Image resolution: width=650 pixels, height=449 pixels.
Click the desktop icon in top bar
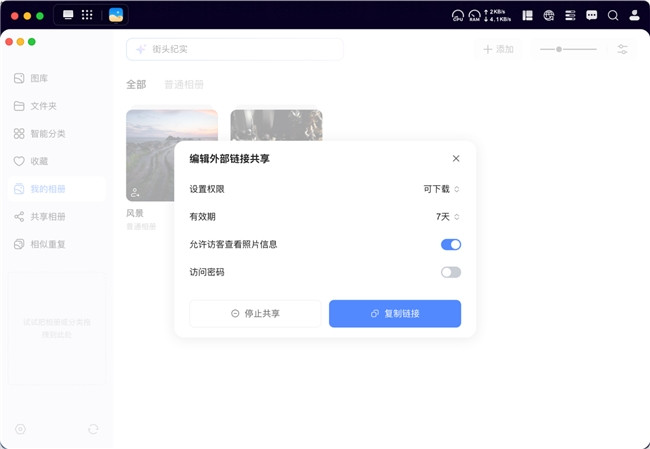pos(68,15)
